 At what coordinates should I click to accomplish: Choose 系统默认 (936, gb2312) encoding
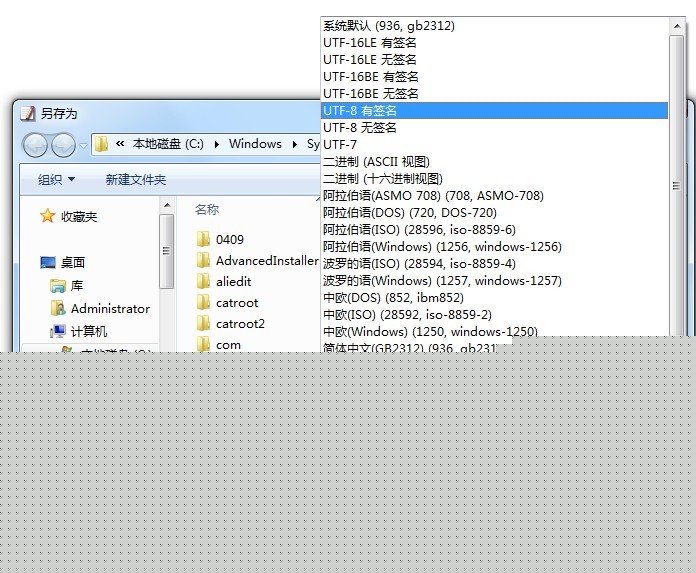(494, 26)
